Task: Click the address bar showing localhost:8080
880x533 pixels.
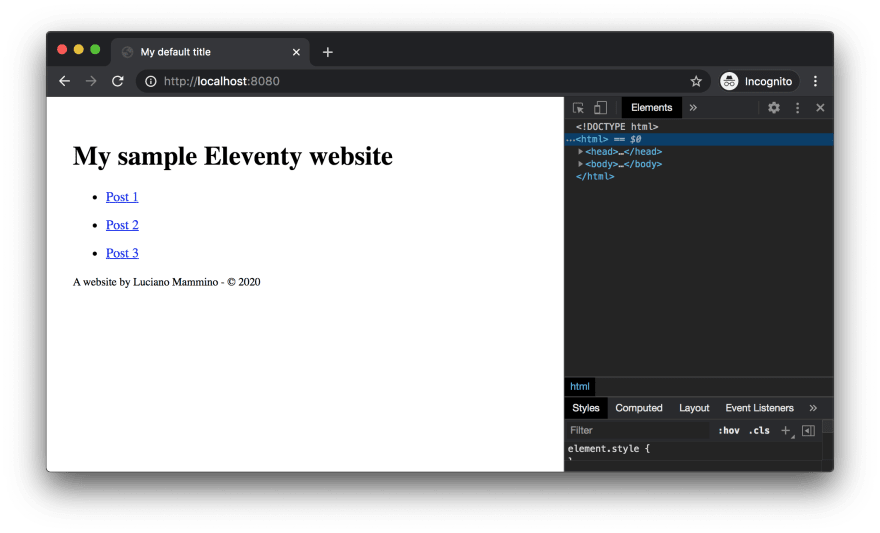Action: click(421, 81)
